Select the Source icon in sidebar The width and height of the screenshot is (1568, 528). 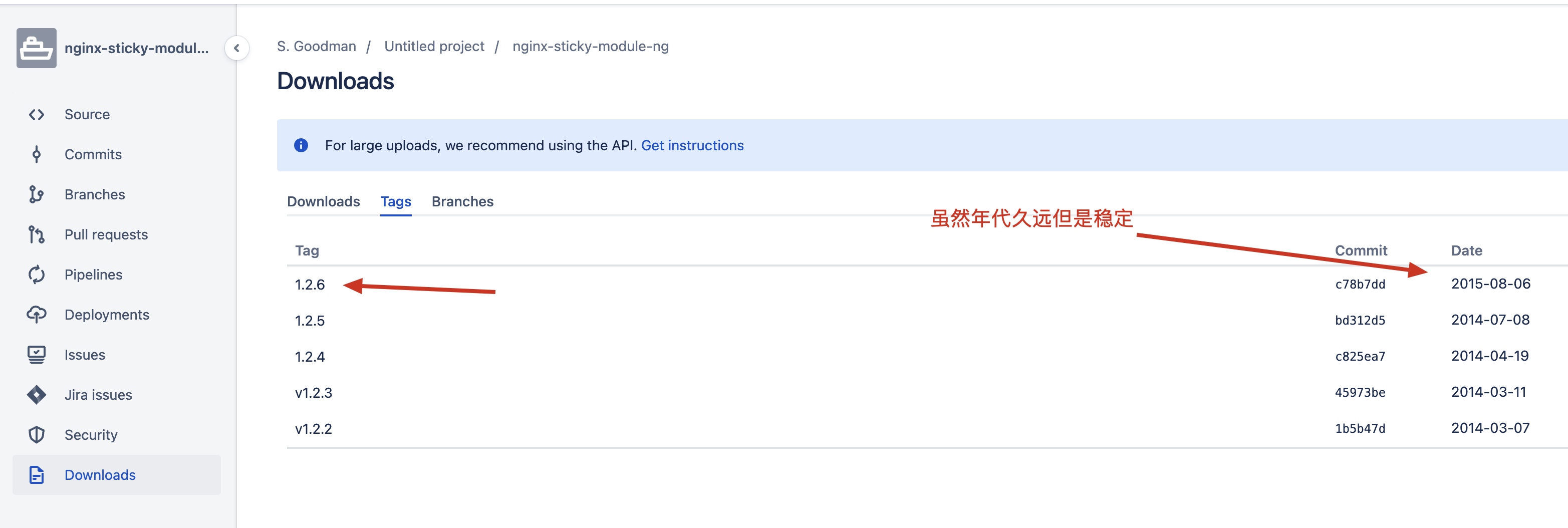tap(37, 114)
